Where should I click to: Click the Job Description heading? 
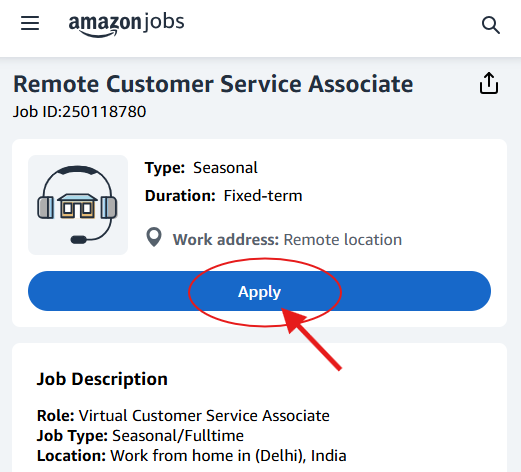102,379
